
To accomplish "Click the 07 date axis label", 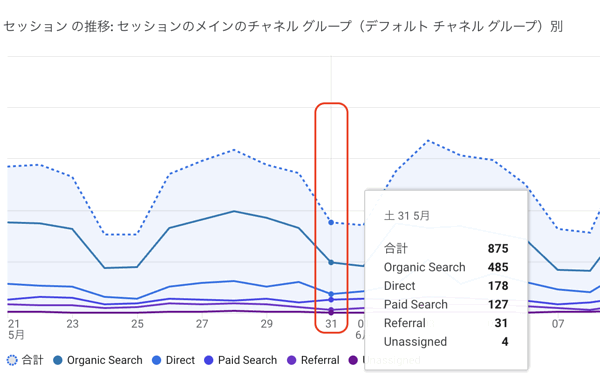I will (558, 324).
